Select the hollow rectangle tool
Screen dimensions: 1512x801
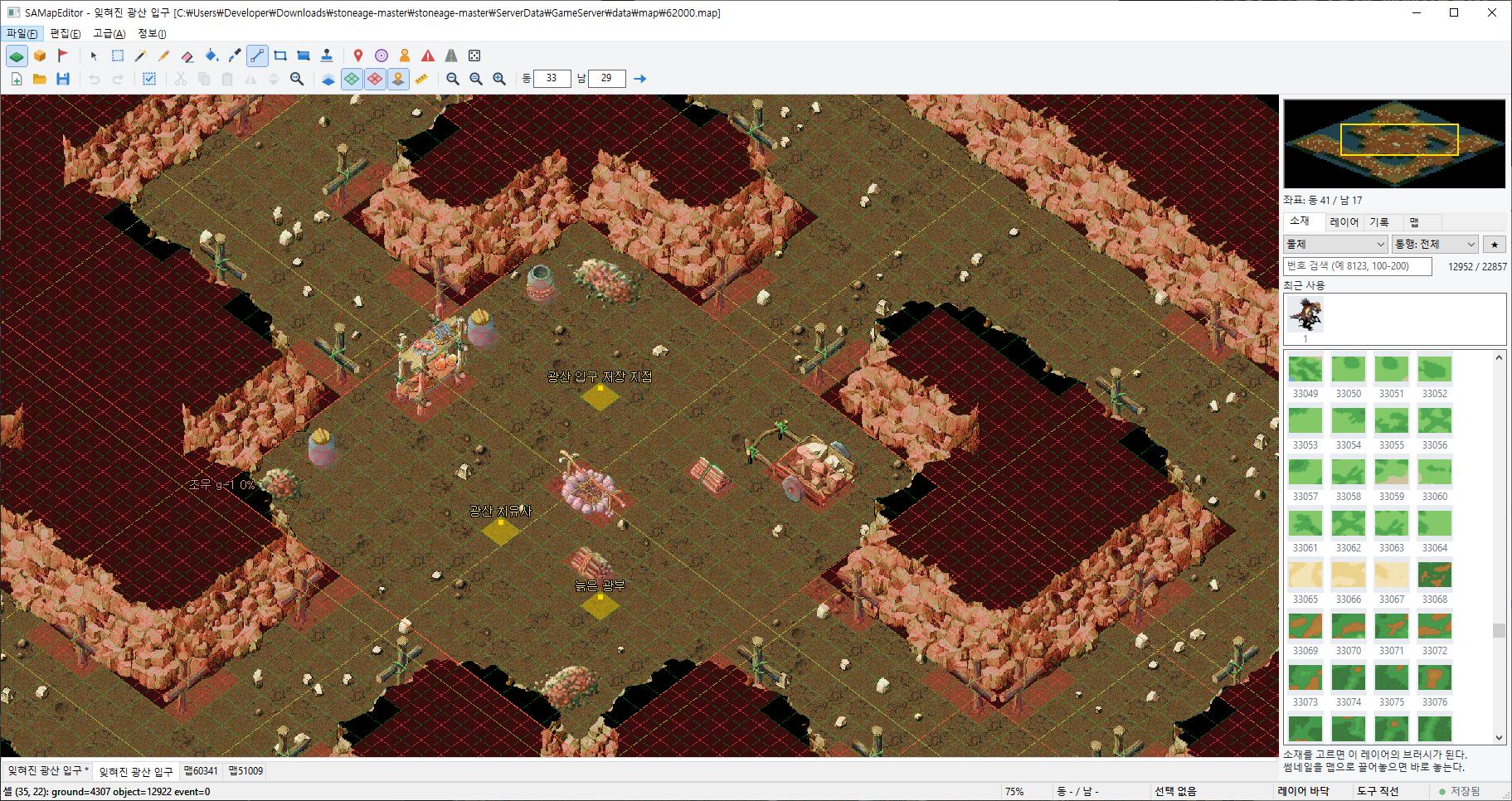coord(280,56)
